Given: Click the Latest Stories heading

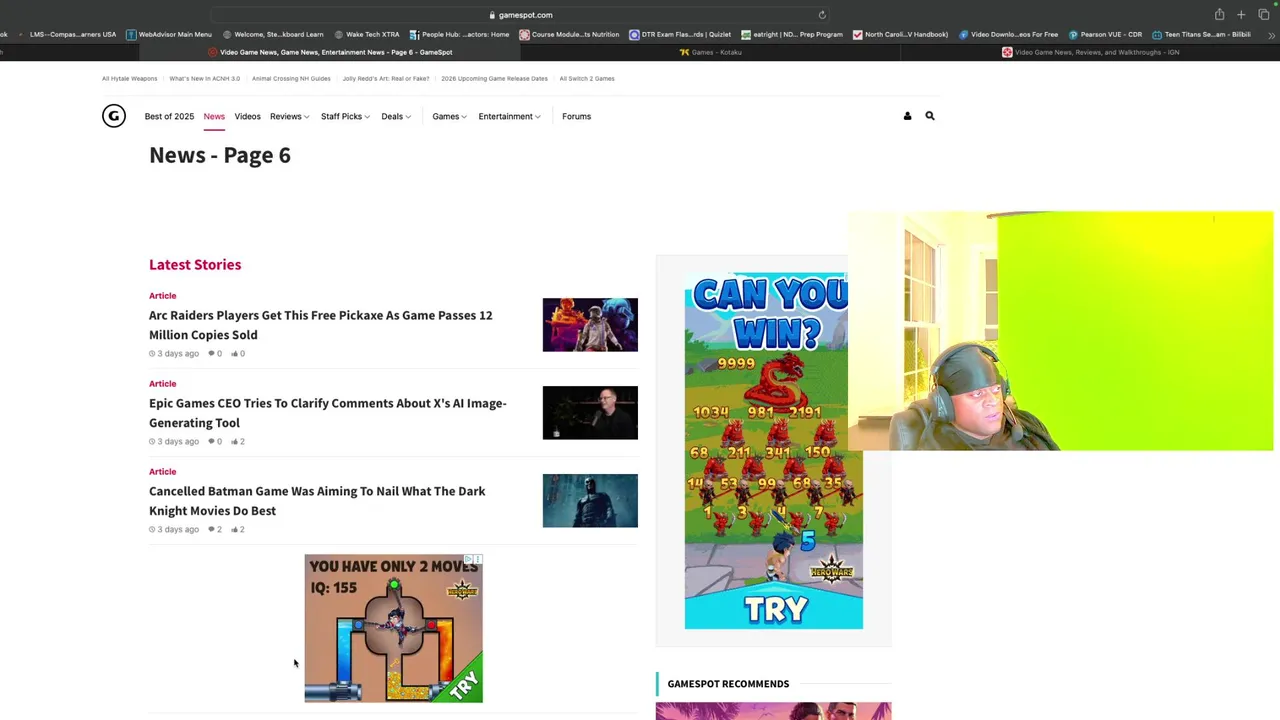Looking at the screenshot, I should coord(195,264).
